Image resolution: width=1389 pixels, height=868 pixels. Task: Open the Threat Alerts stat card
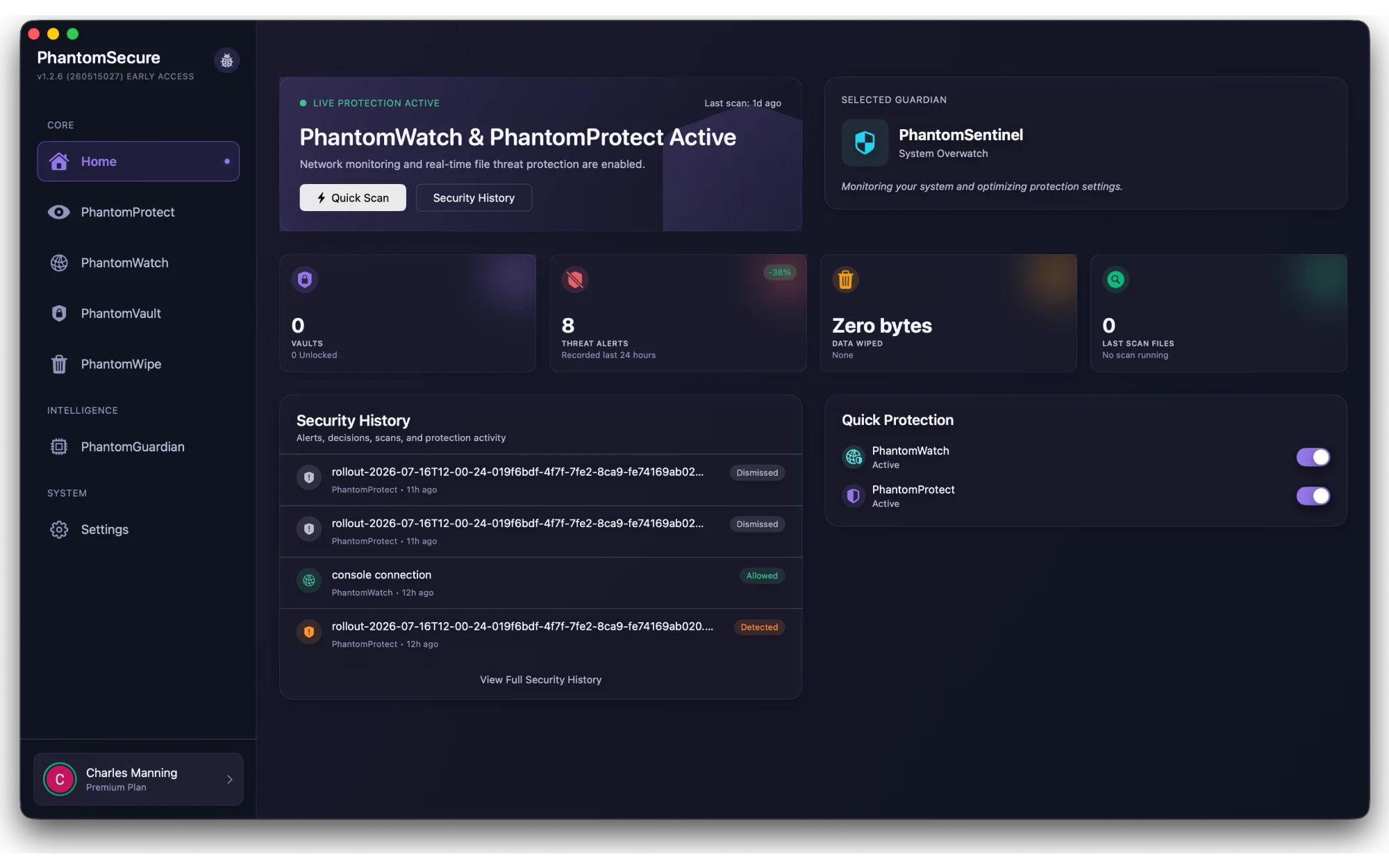point(678,313)
